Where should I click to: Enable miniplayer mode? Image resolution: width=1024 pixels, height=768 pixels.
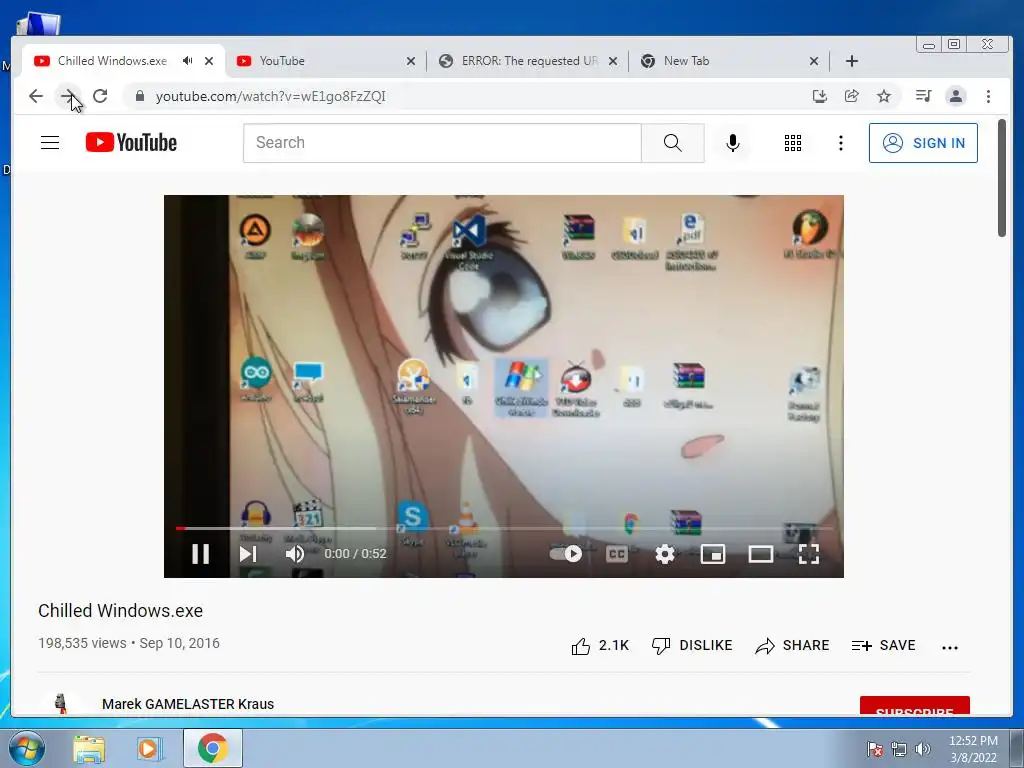click(x=712, y=554)
